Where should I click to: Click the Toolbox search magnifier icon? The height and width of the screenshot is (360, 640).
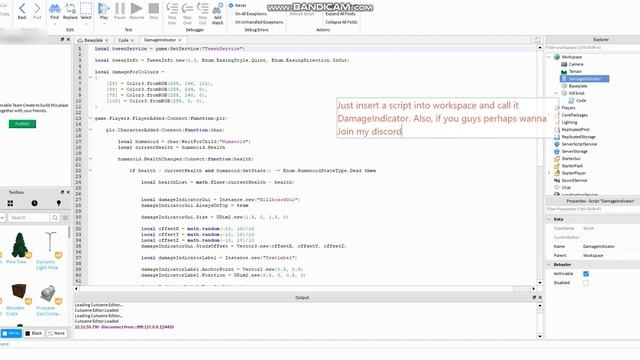[x=55, y=218]
